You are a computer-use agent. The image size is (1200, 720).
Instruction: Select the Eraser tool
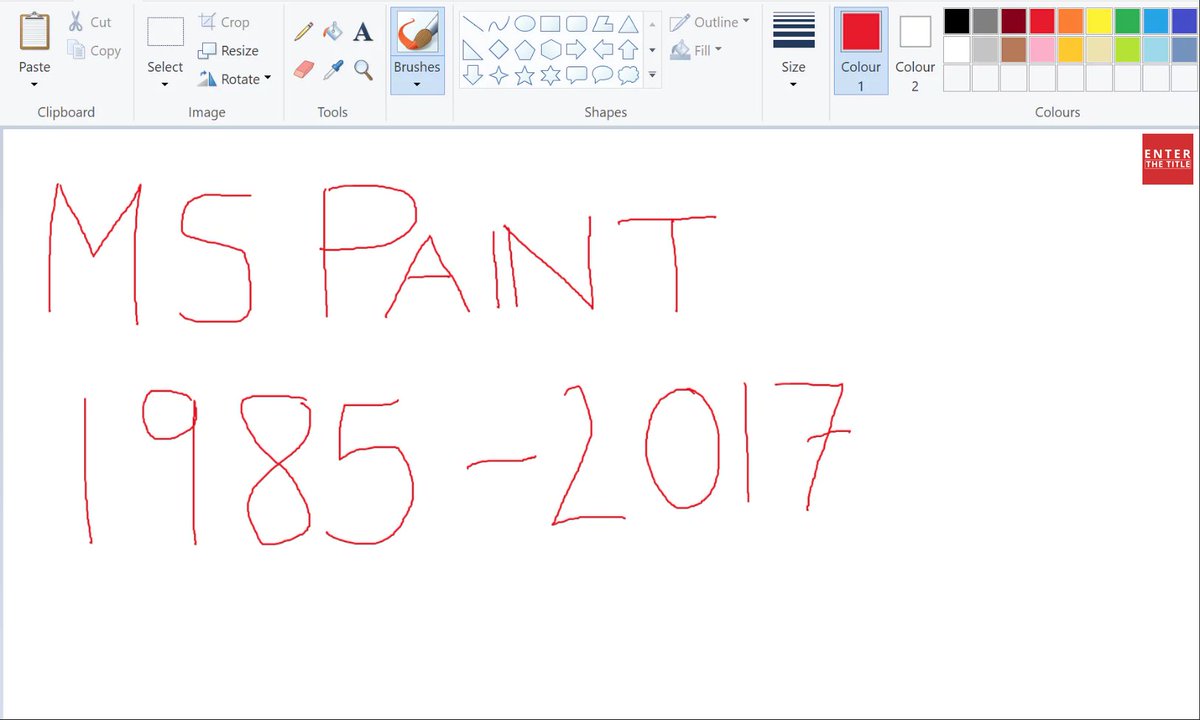[x=304, y=69]
